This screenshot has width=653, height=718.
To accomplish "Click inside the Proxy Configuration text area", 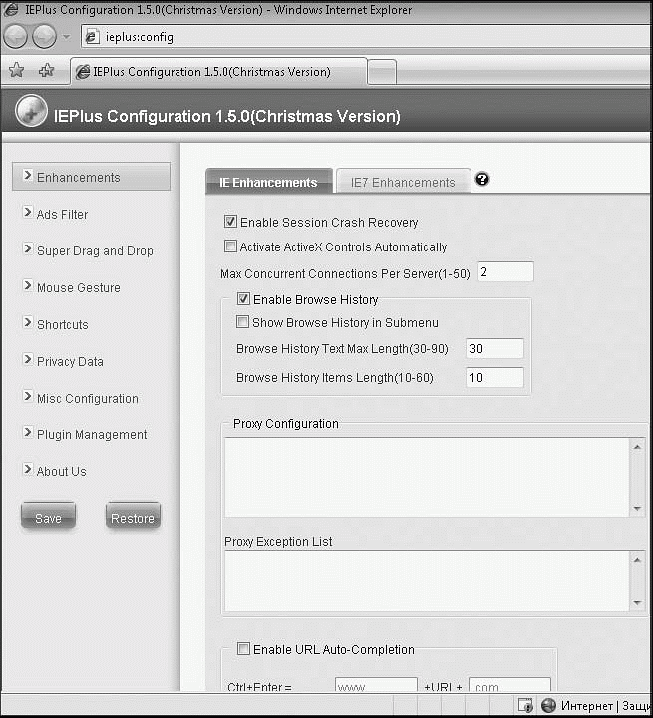I will coord(427,478).
